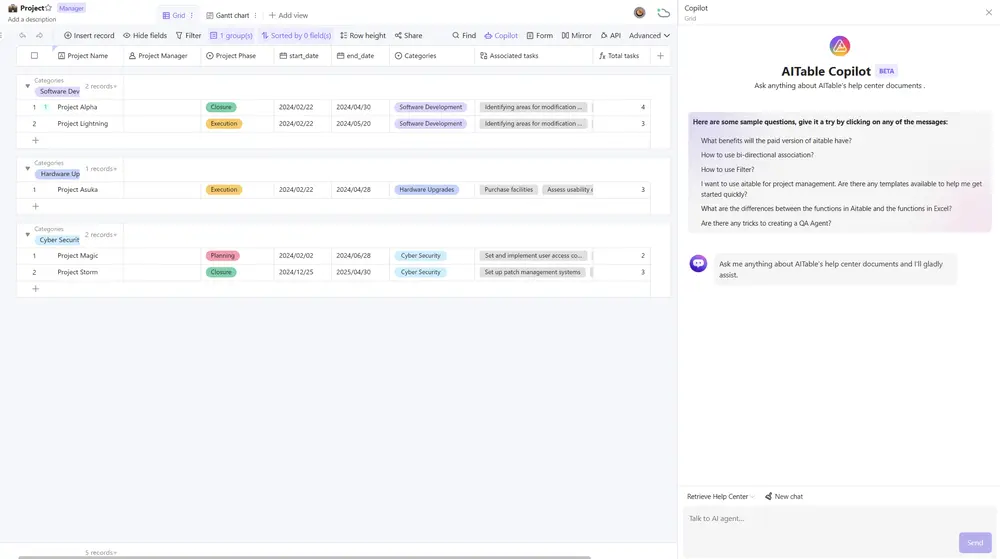Open the 5 records summary dropdown
1000x559 pixels.
coord(101,553)
